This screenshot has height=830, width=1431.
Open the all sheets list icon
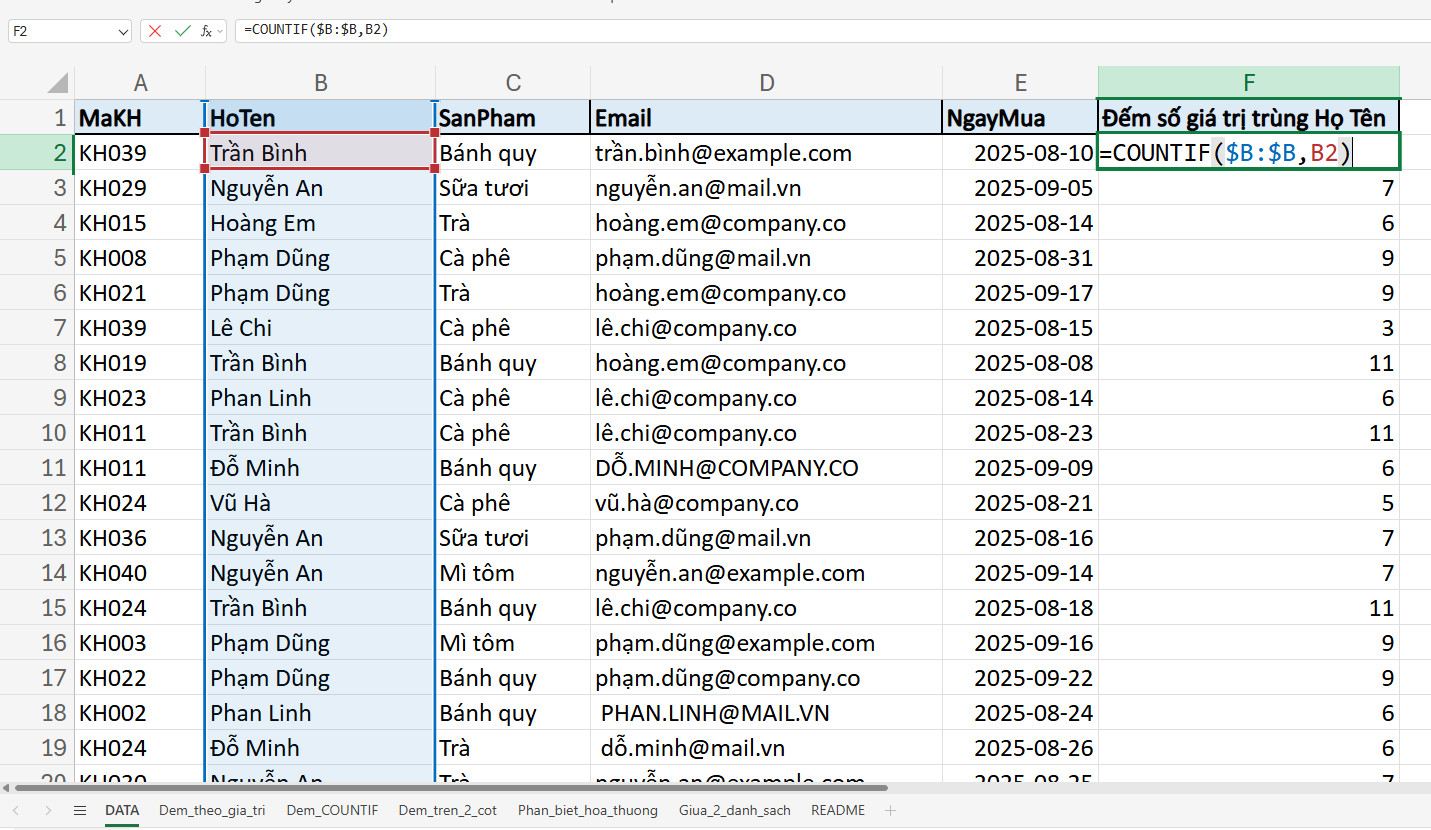[x=80, y=810]
